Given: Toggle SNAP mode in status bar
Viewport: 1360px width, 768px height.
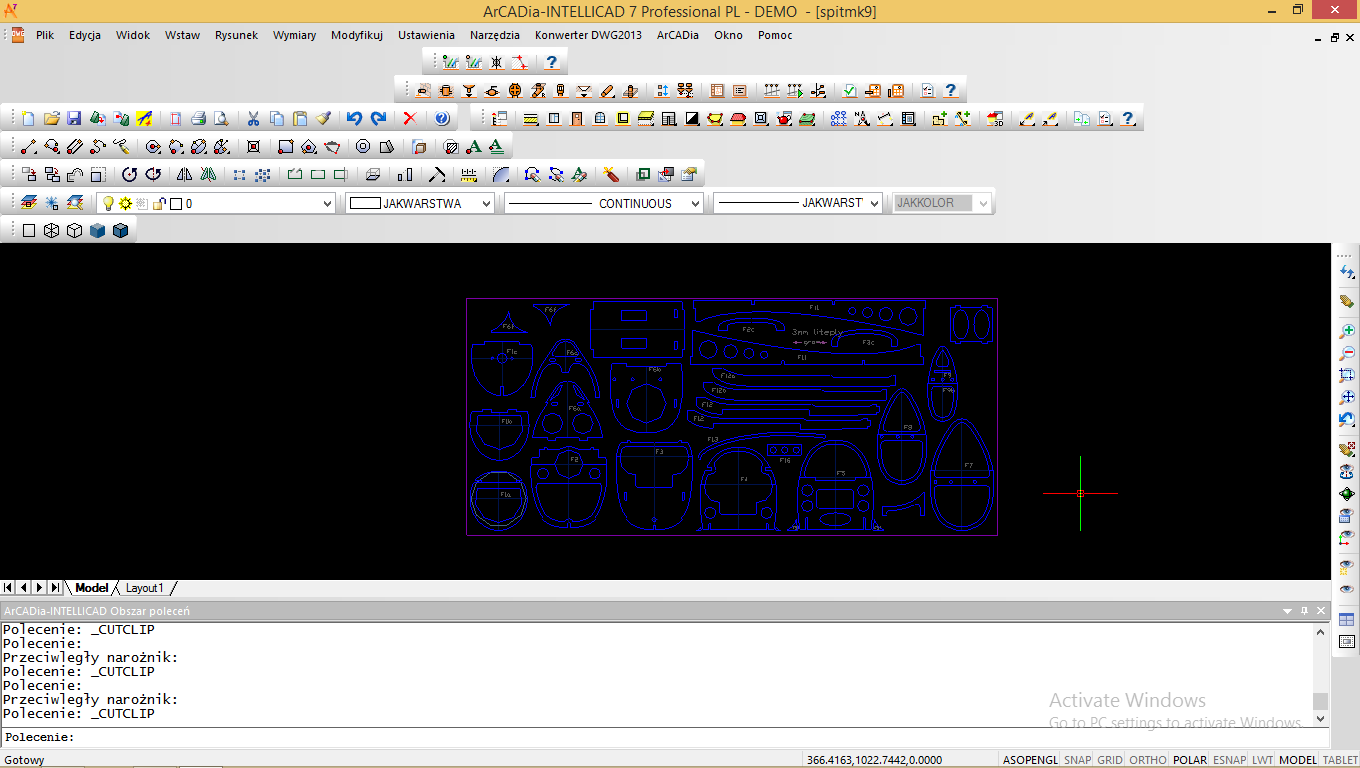Looking at the screenshot, I should pyautogui.click(x=1077, y=760).
